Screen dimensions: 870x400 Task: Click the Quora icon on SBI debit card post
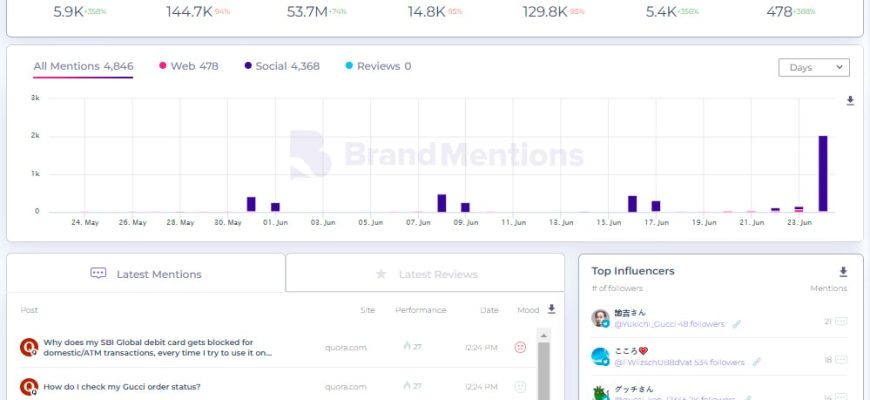29,347
